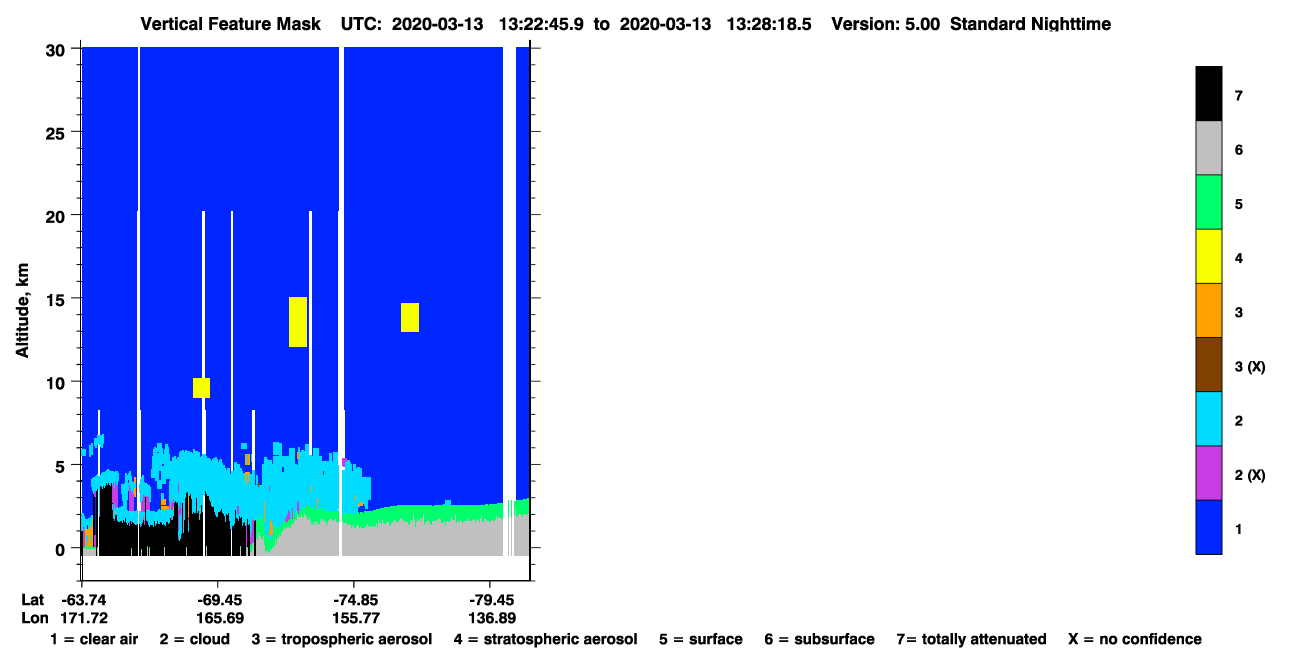Click the altitude tick label 25

58,132
